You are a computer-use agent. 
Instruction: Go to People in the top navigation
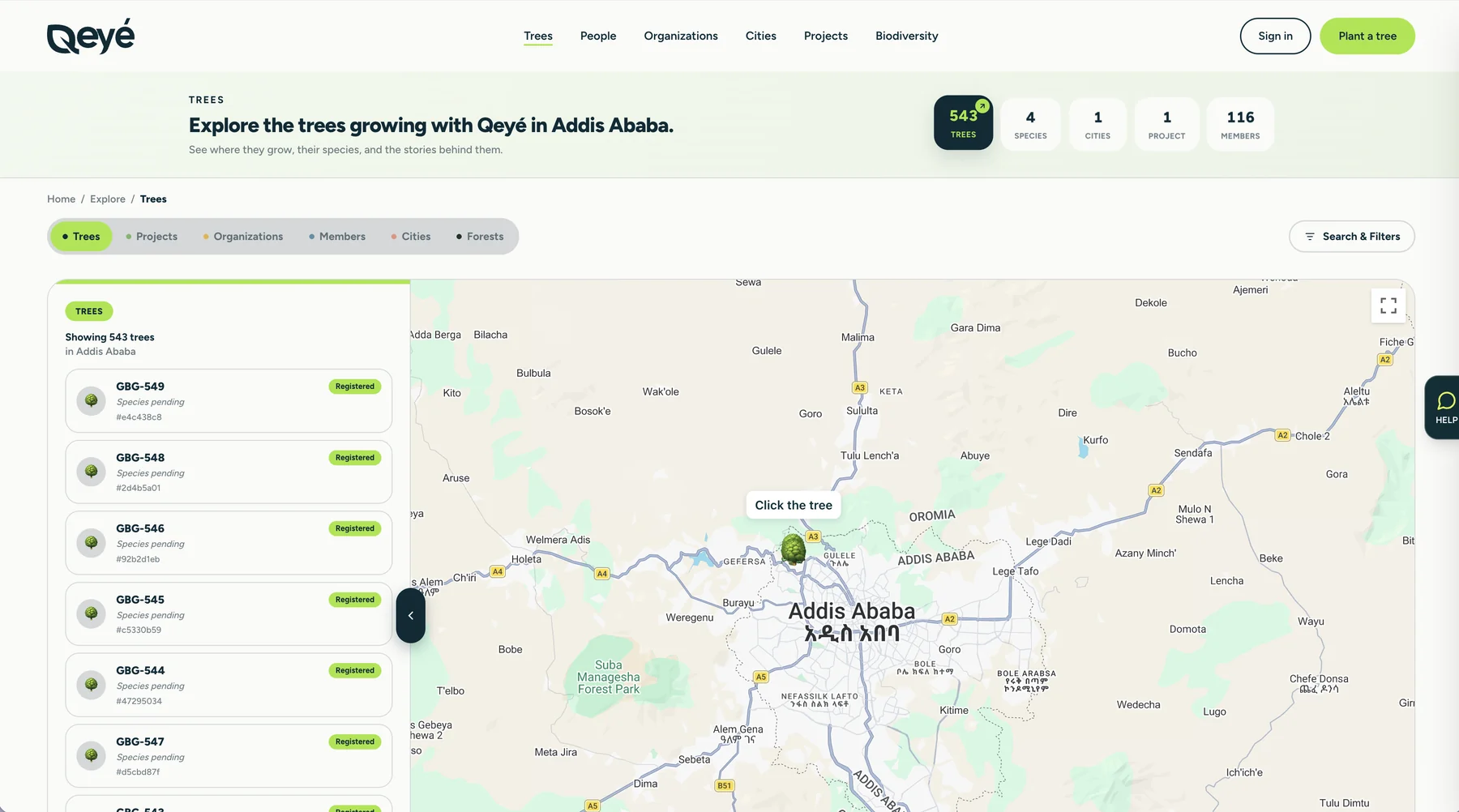click(598, 36)
